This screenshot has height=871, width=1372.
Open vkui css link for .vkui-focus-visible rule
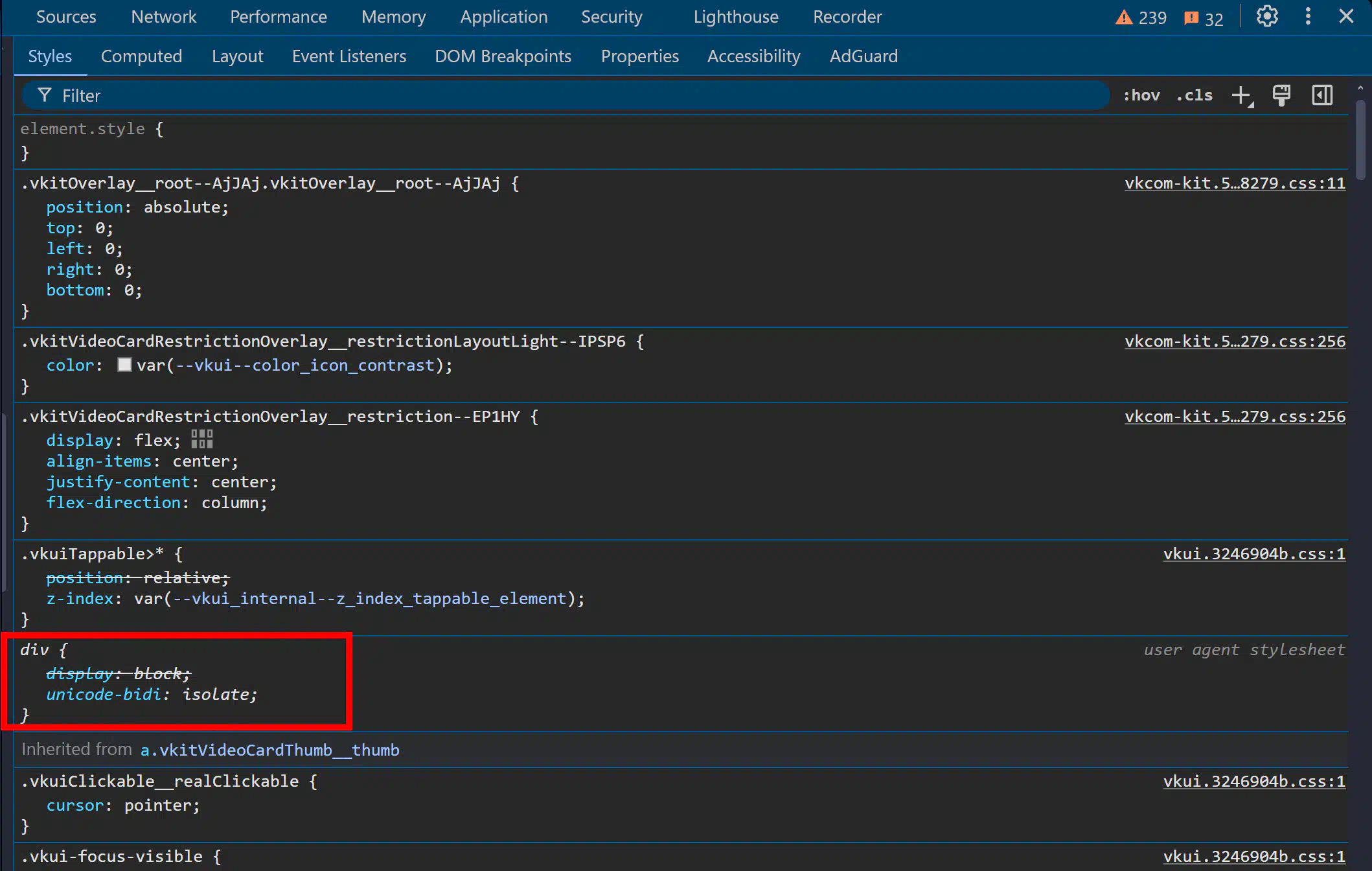point(1254,857)
